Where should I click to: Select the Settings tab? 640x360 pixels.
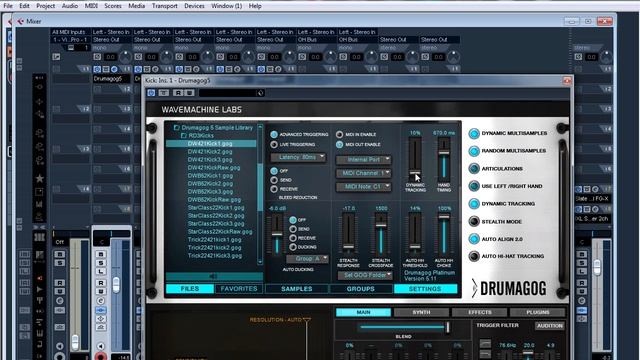[x=425, y=289]
